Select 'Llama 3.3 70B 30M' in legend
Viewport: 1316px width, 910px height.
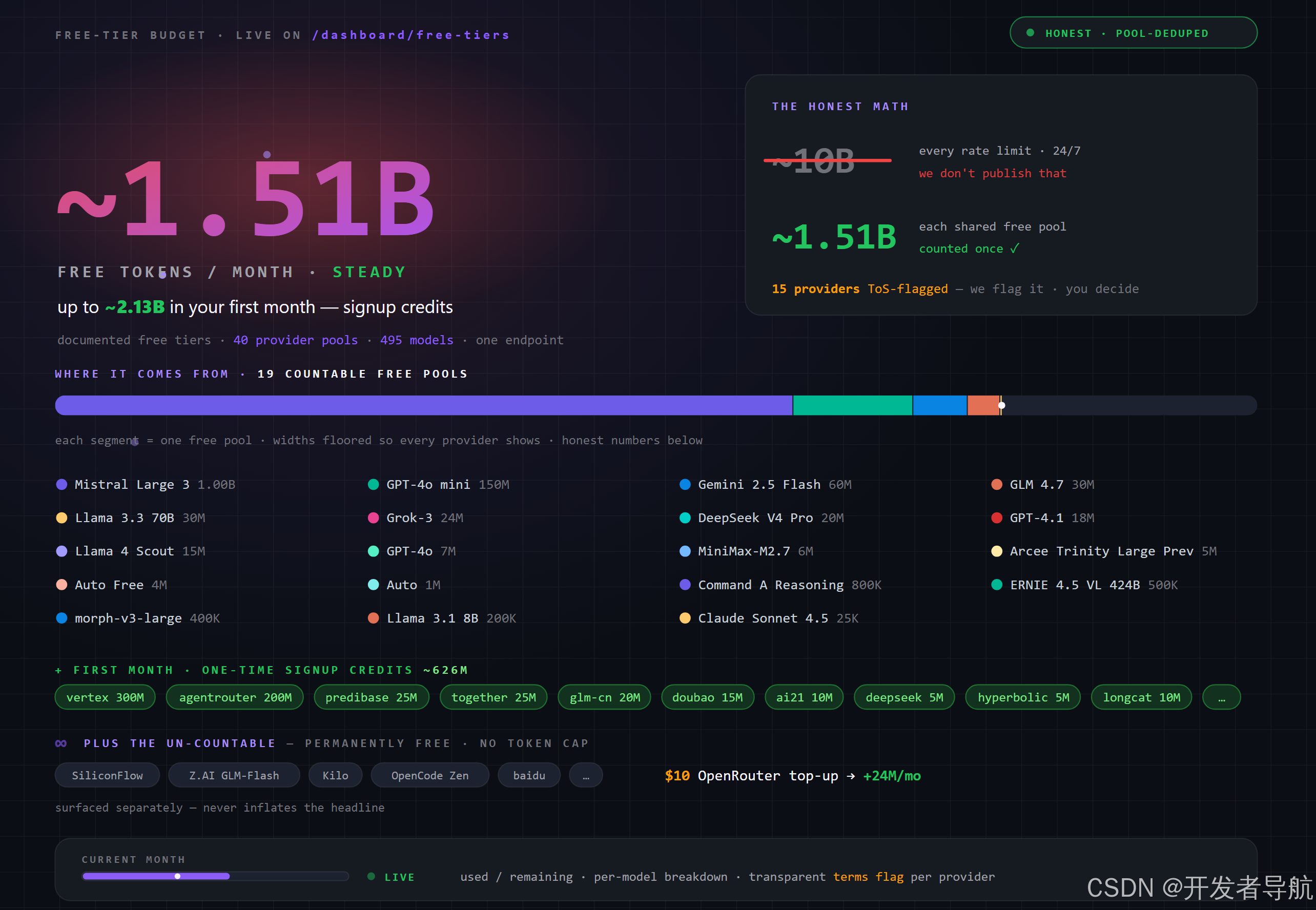tap(131, 518)
